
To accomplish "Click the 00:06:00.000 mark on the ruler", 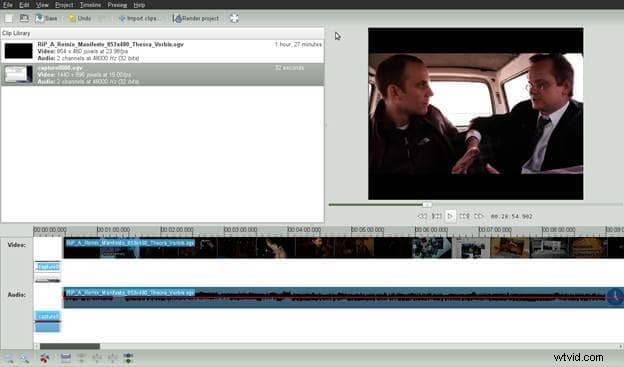I will pyautogui.click(x=431, y=230).
